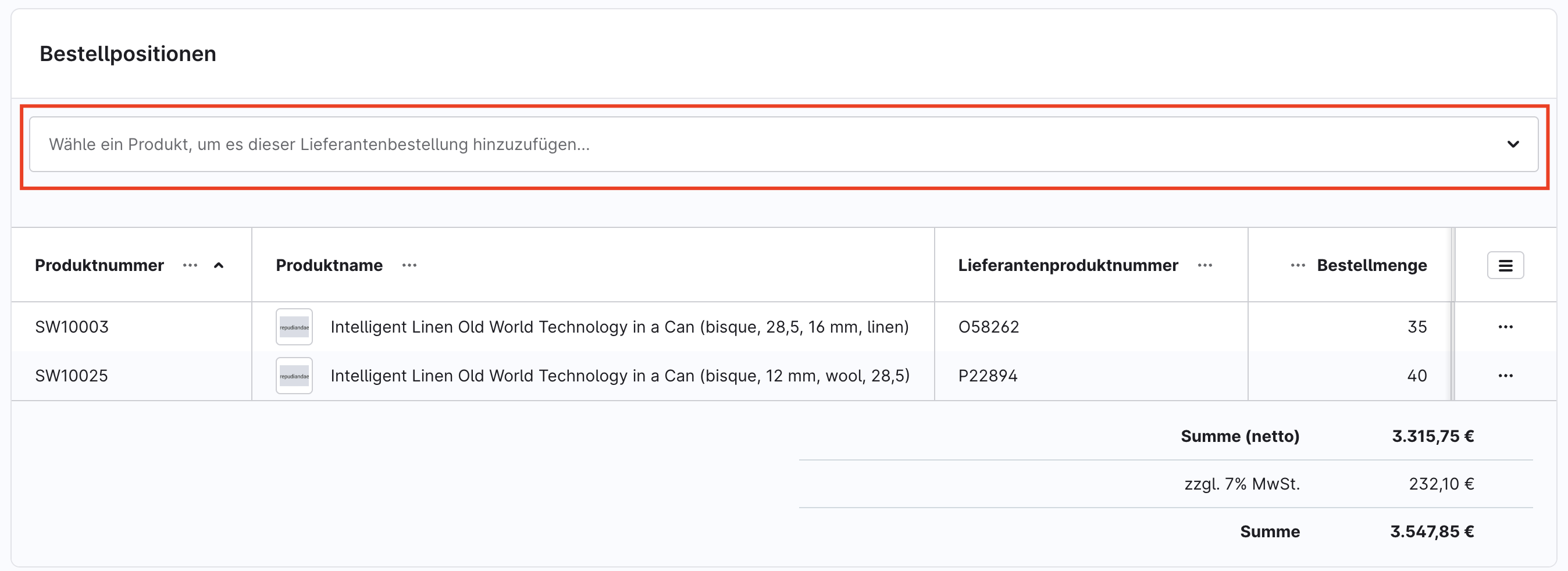This screenshot has height=571, width=1568.
Task: Click the product thumbnail for SW10003
Action: pyautogui.click(x=294, y=326)
